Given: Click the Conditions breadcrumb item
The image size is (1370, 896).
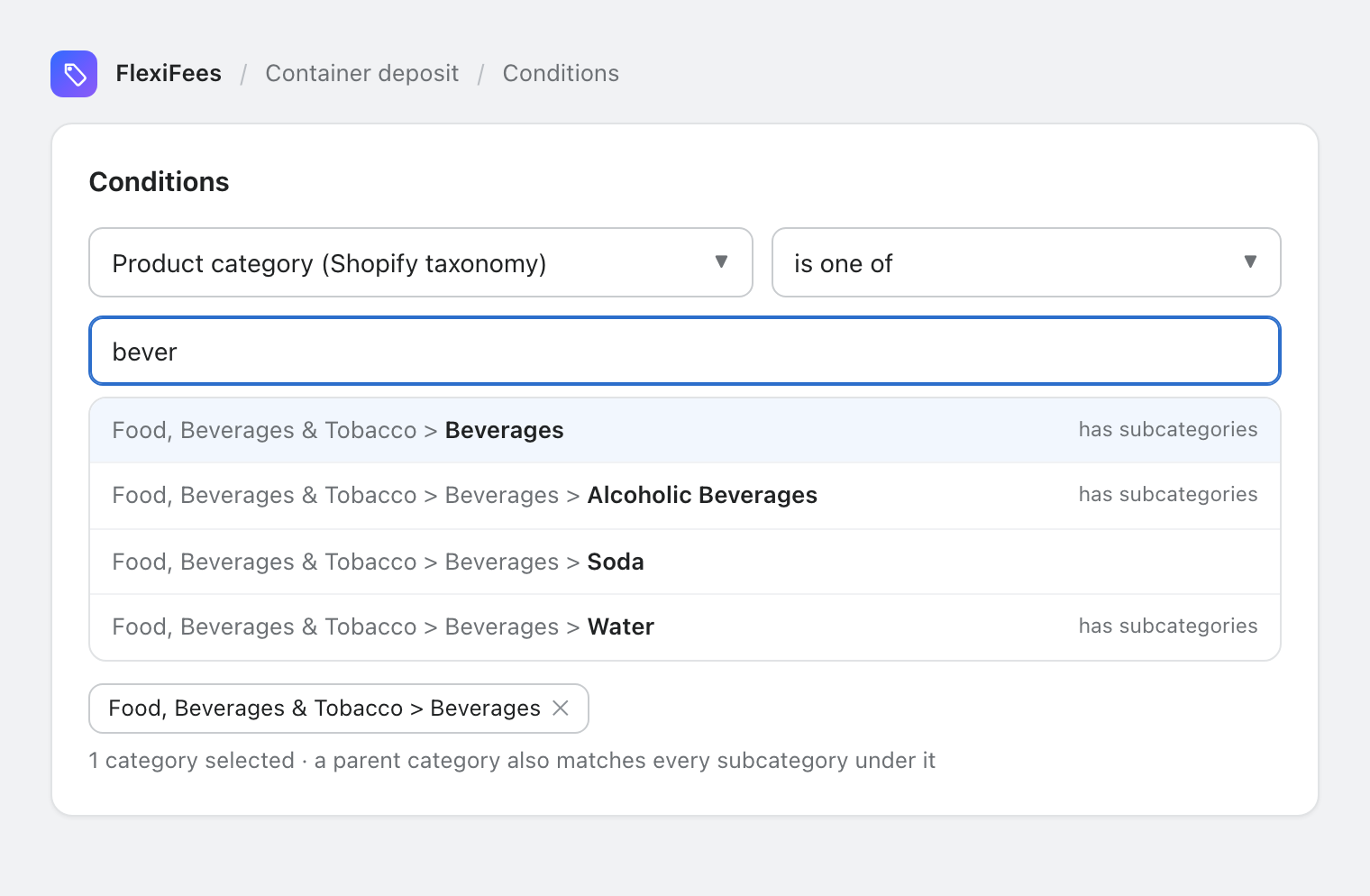Looking at the screenshot, I should pyautogui.click(x=561, y=74).
